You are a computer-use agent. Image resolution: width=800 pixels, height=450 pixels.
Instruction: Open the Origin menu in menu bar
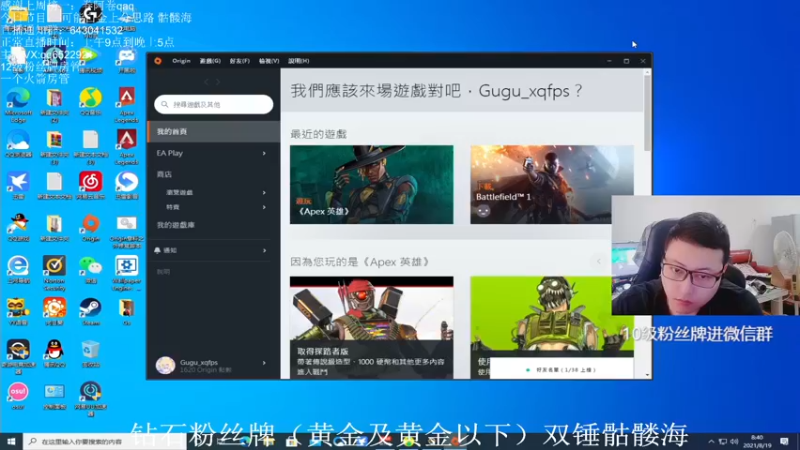click(181, 61)
